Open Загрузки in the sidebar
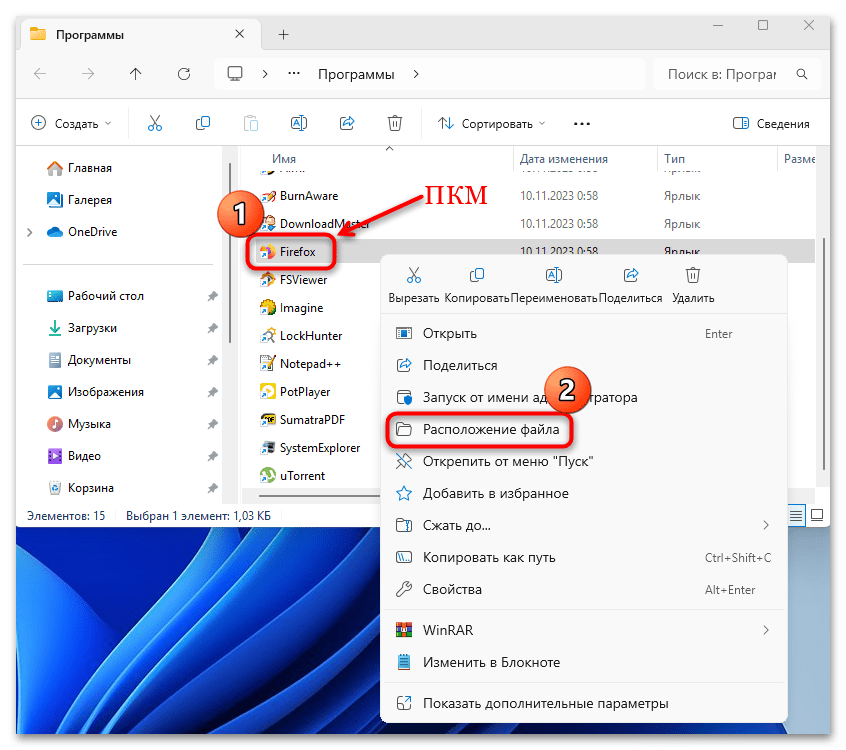846x750 pixels. pos(82,328)
